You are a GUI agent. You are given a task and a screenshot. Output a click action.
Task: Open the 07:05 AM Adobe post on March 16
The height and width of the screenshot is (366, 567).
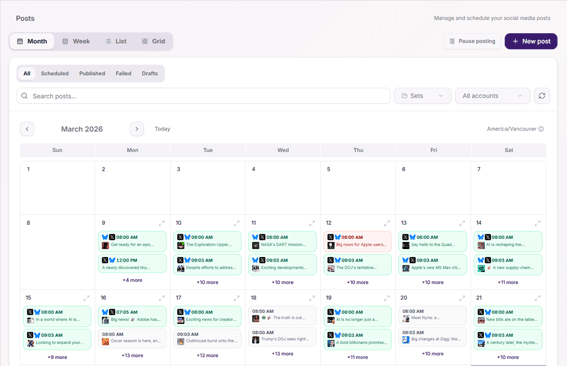132,316
